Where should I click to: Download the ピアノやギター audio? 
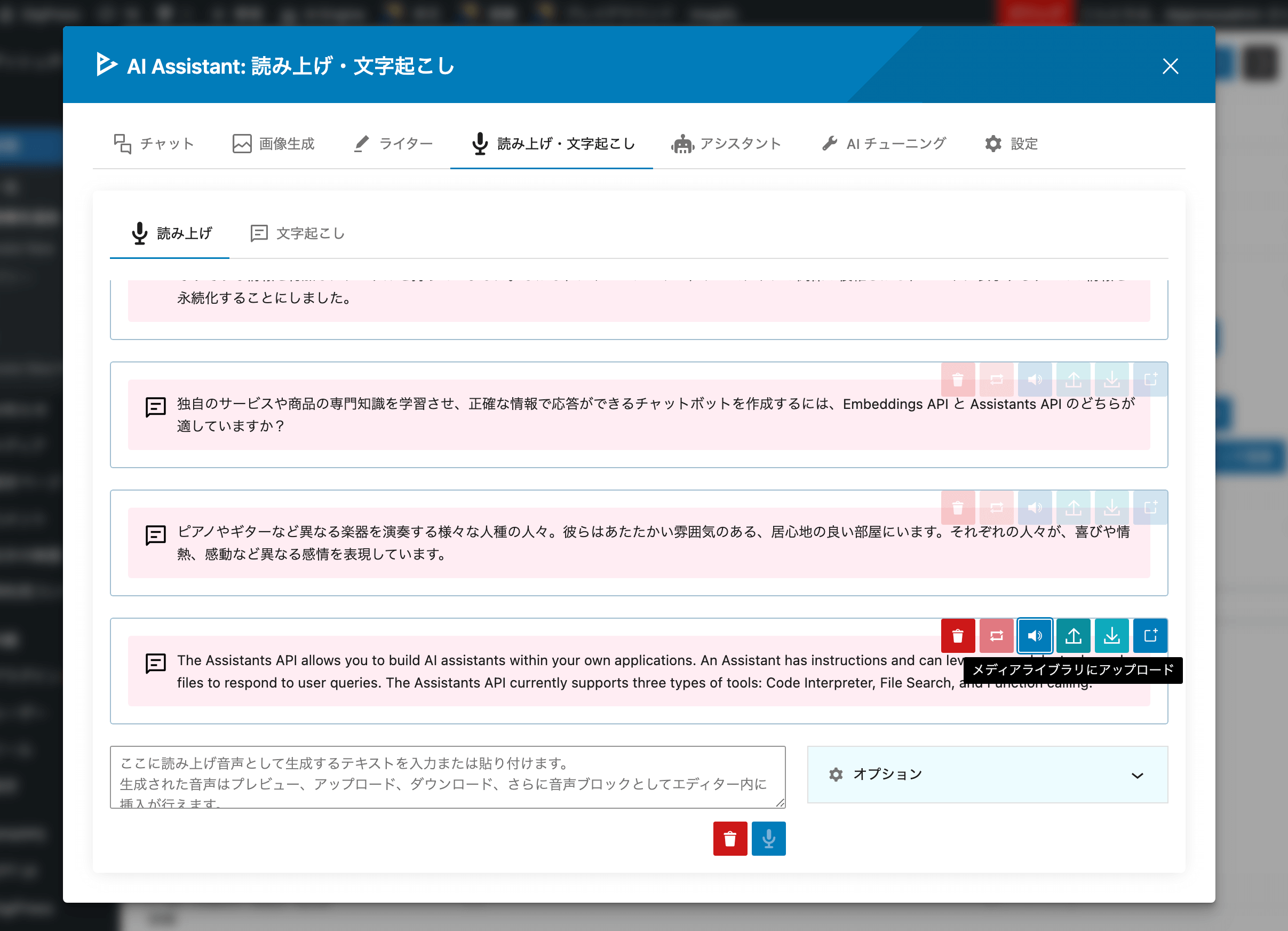tap(1112, 508)
